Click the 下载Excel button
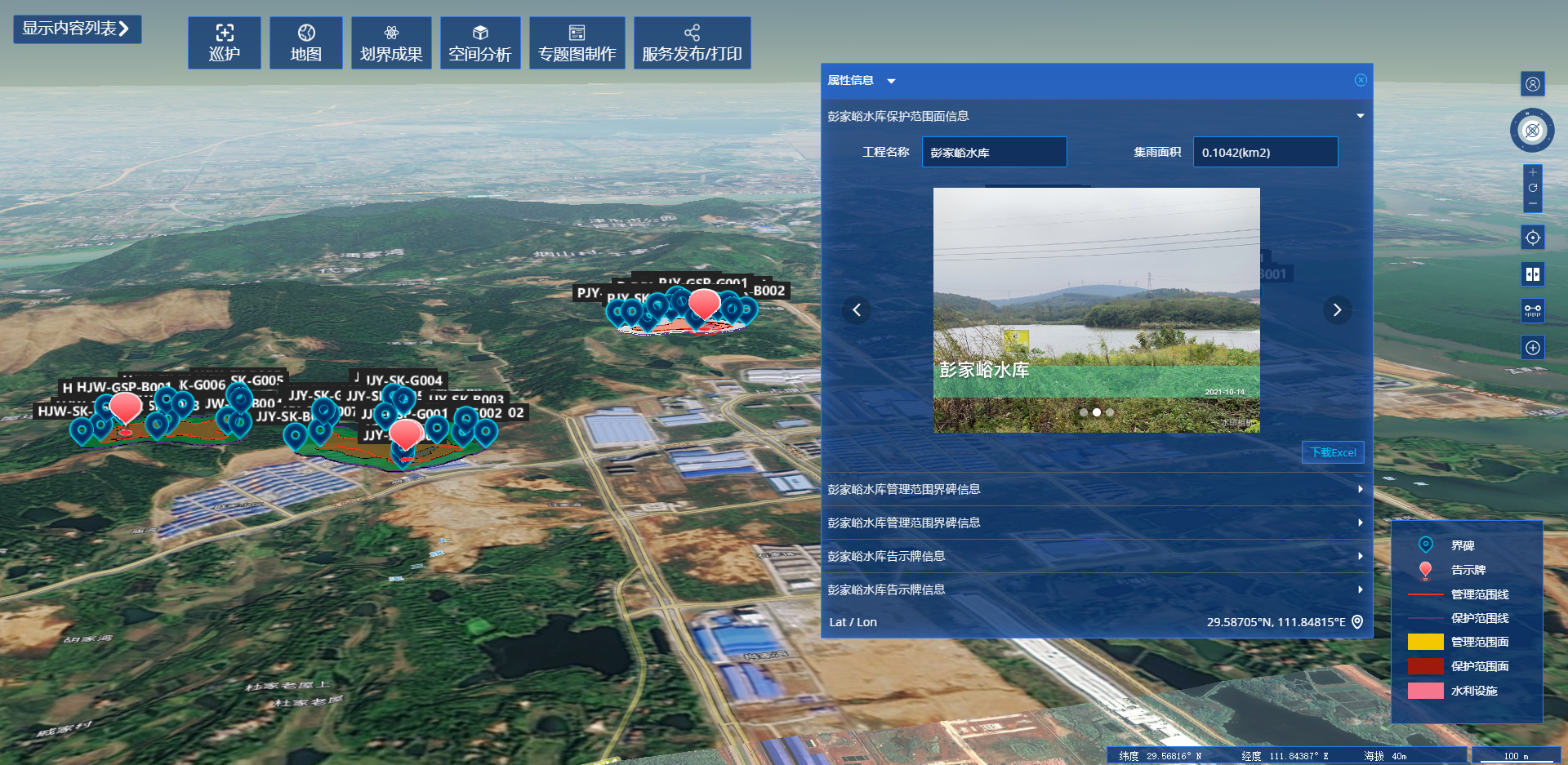The image size is (1568, 765). (x=1333, y=452)
